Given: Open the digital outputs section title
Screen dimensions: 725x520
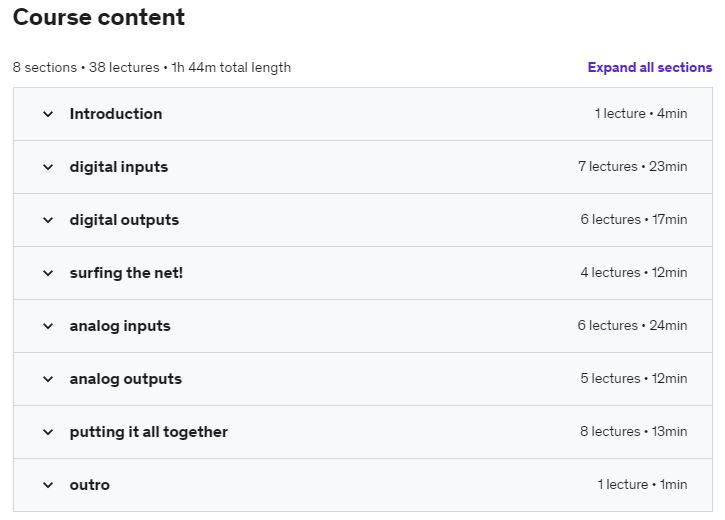Looking at the screenshot, I should (x=124, y=220).
